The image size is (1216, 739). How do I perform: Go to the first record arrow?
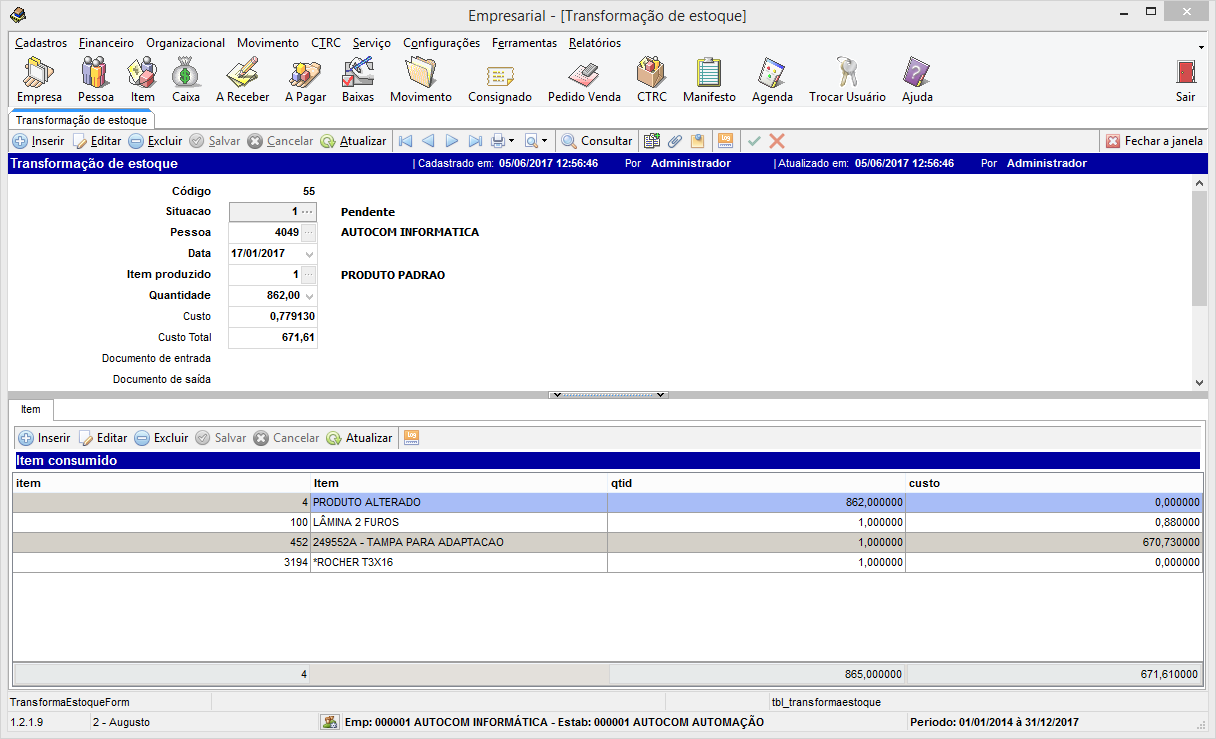[x=405, y=141]
